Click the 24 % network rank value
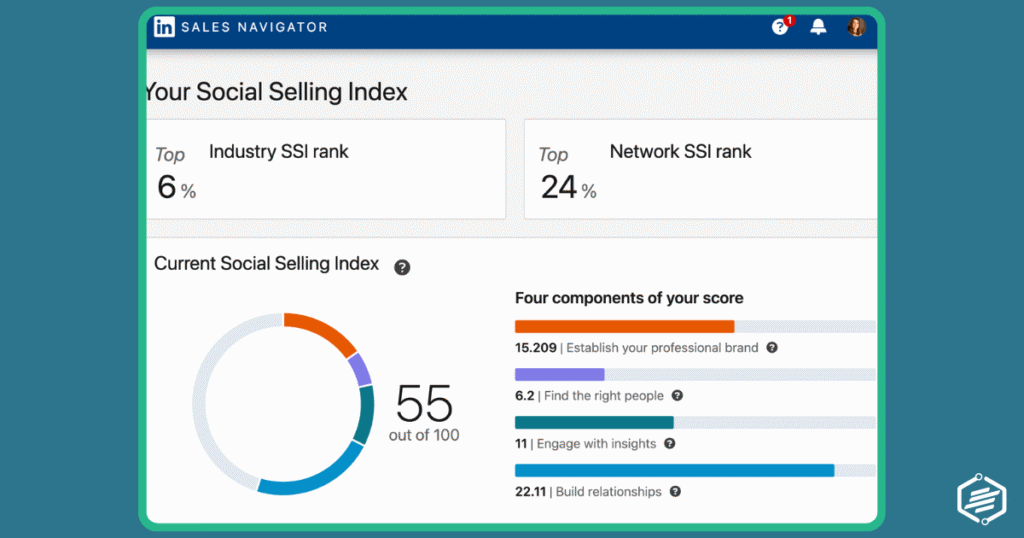Screen dimensions: 1024x538 pyautogui.click(x=568, y=187)
